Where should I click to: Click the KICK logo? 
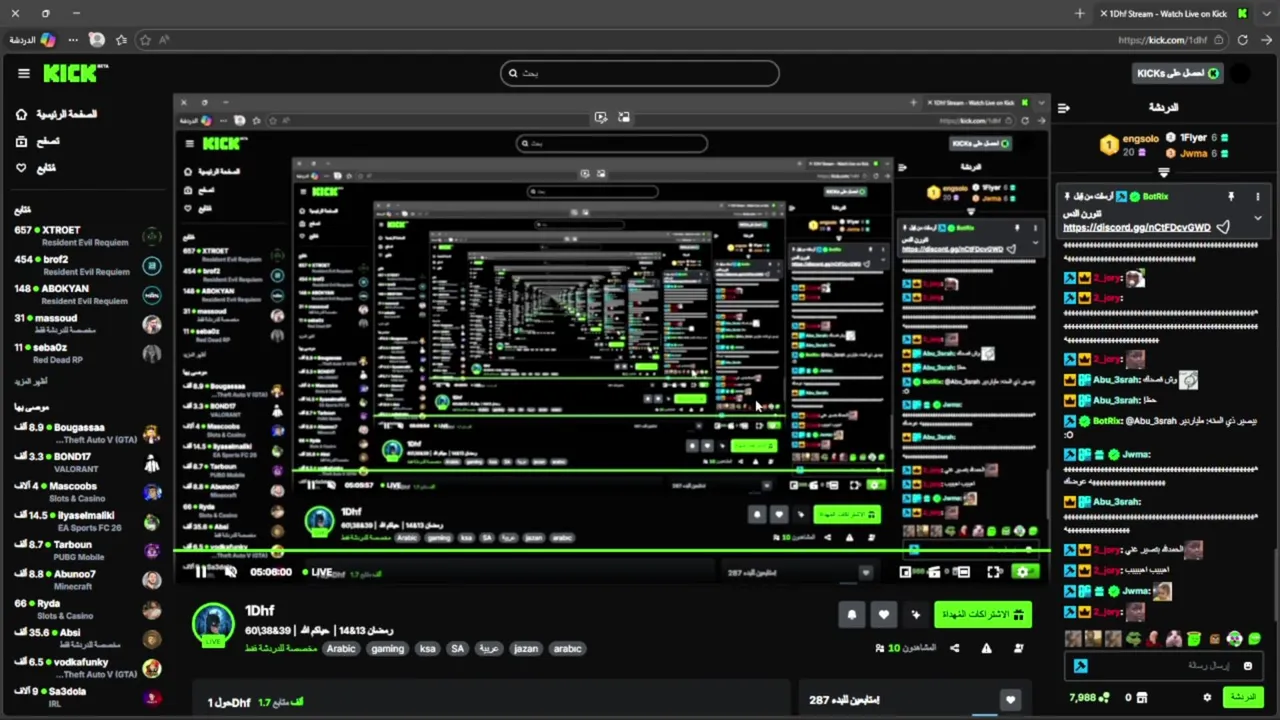pos(75,73)
